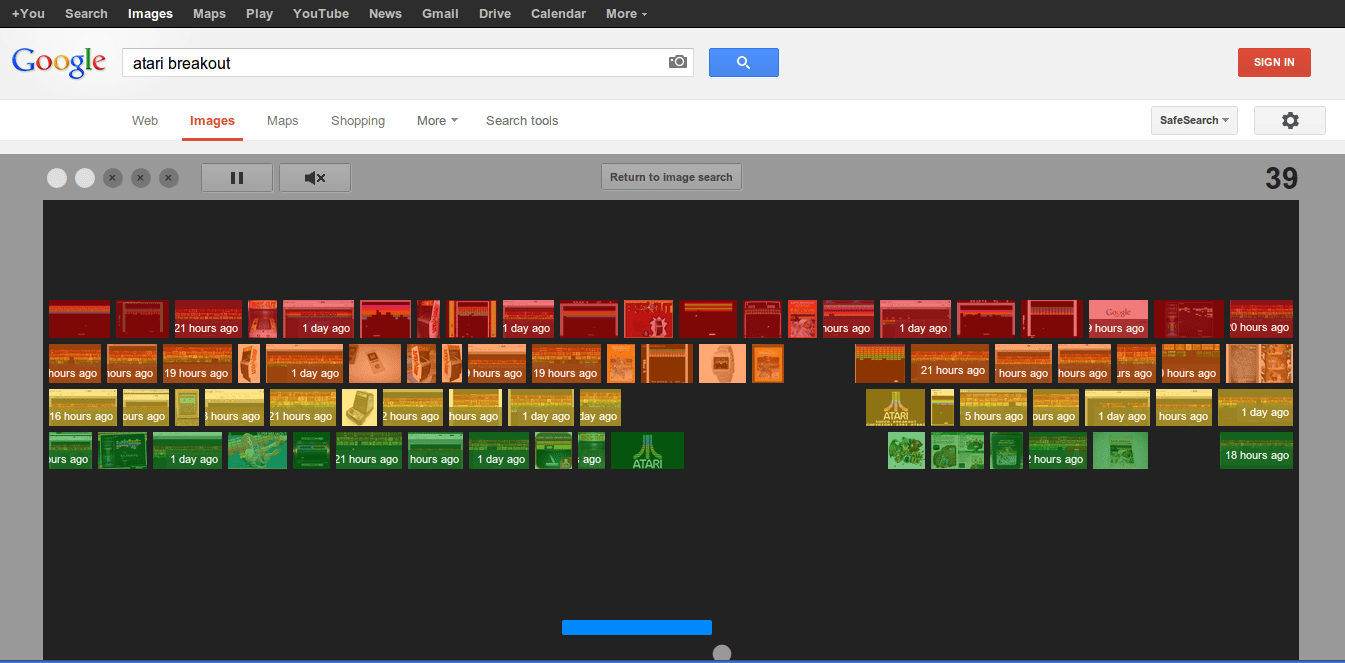Select the Shopping tab
Viewport: 1345px width, 663px height.
(x=358, y=121)
